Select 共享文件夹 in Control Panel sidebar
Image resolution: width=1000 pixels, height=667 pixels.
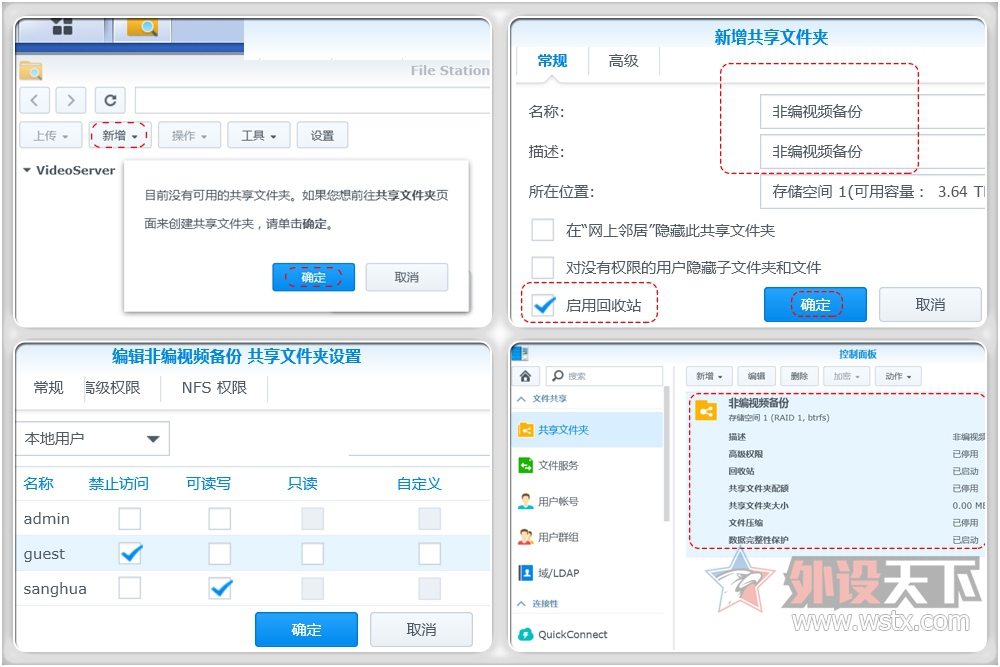tap(587, 430)
